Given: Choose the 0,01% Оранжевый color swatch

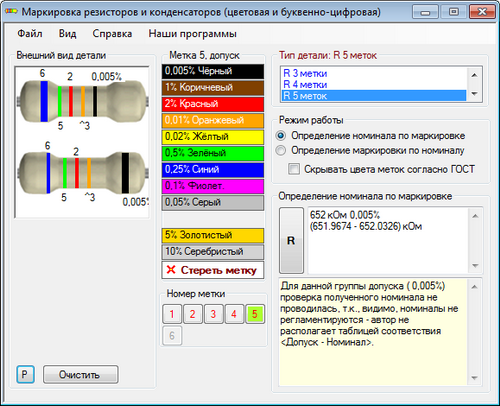Looking at the screenshot, I should point(213,120).
